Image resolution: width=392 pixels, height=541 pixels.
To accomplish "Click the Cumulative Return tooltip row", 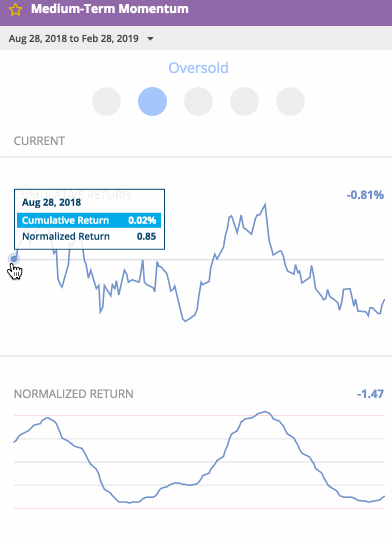I will (89, 220).
